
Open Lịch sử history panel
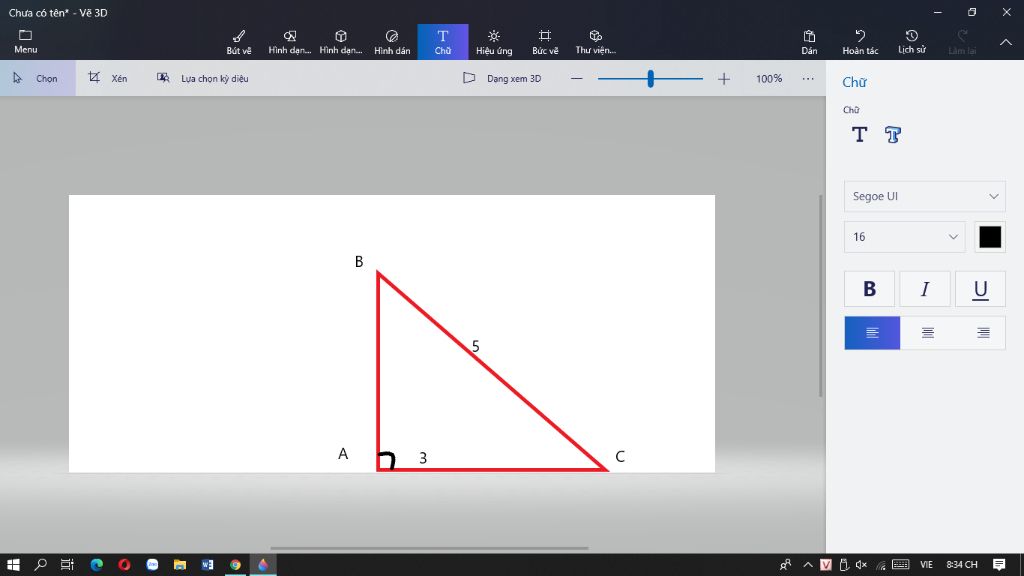click(912, 42)
